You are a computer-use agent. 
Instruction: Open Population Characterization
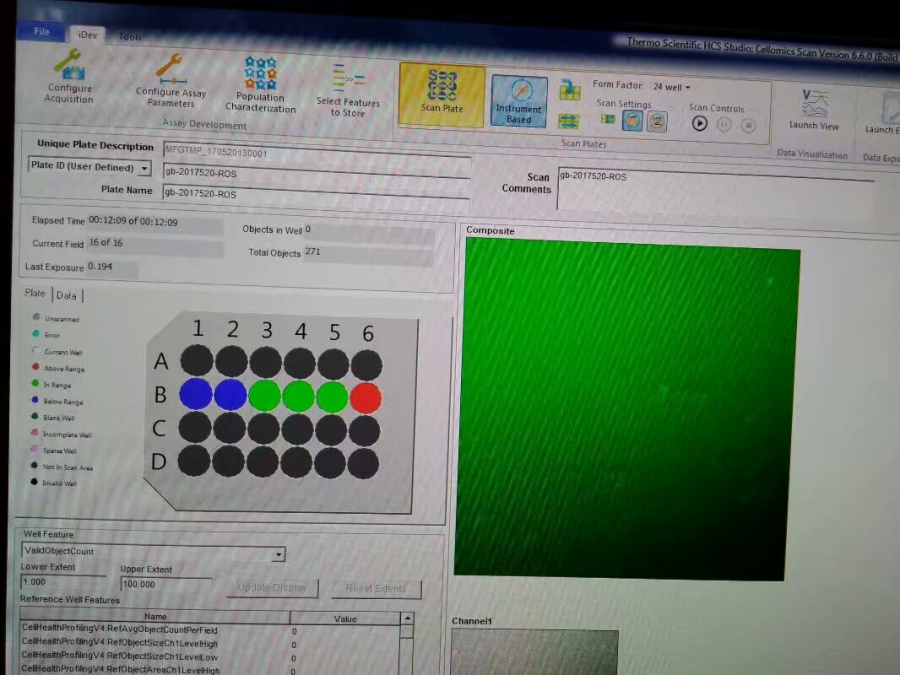pos(261,85)
